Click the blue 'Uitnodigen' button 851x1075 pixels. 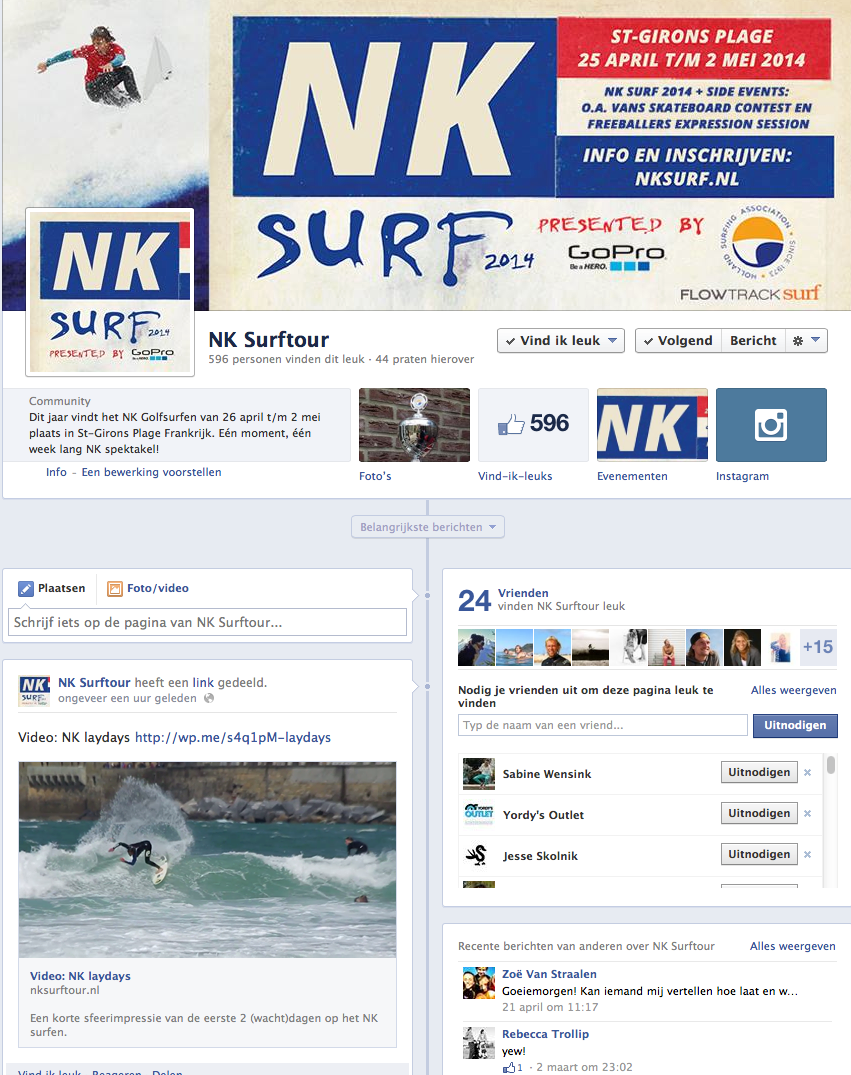pos(795,725)
